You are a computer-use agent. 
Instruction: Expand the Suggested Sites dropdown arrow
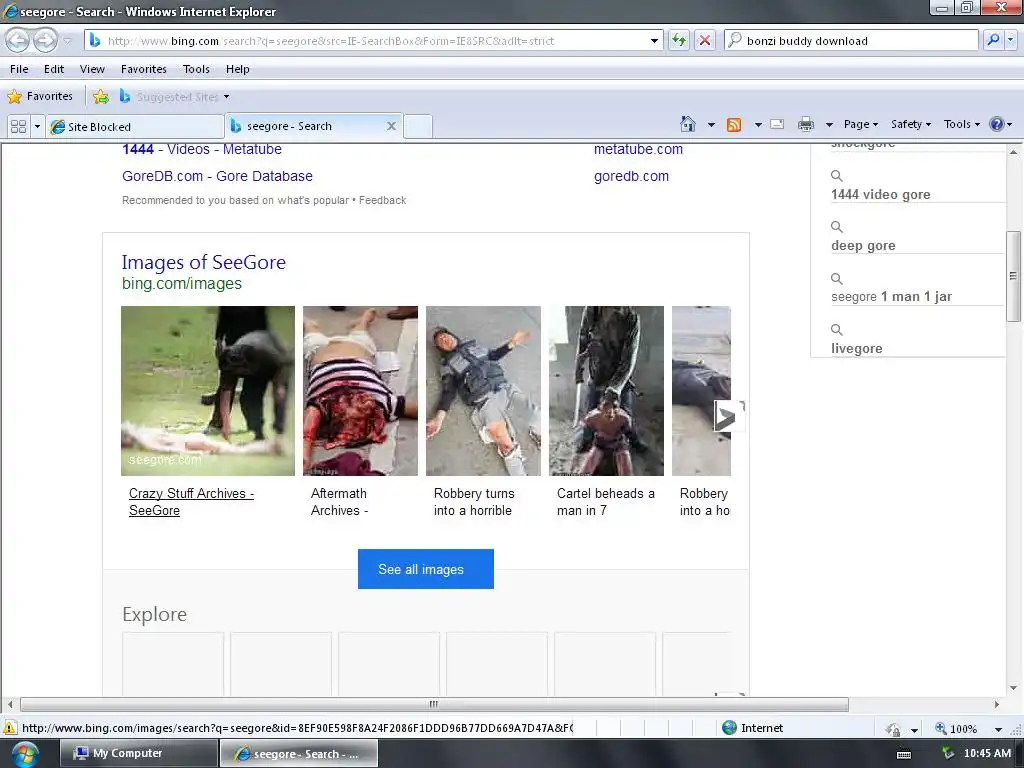pos(227,97)
